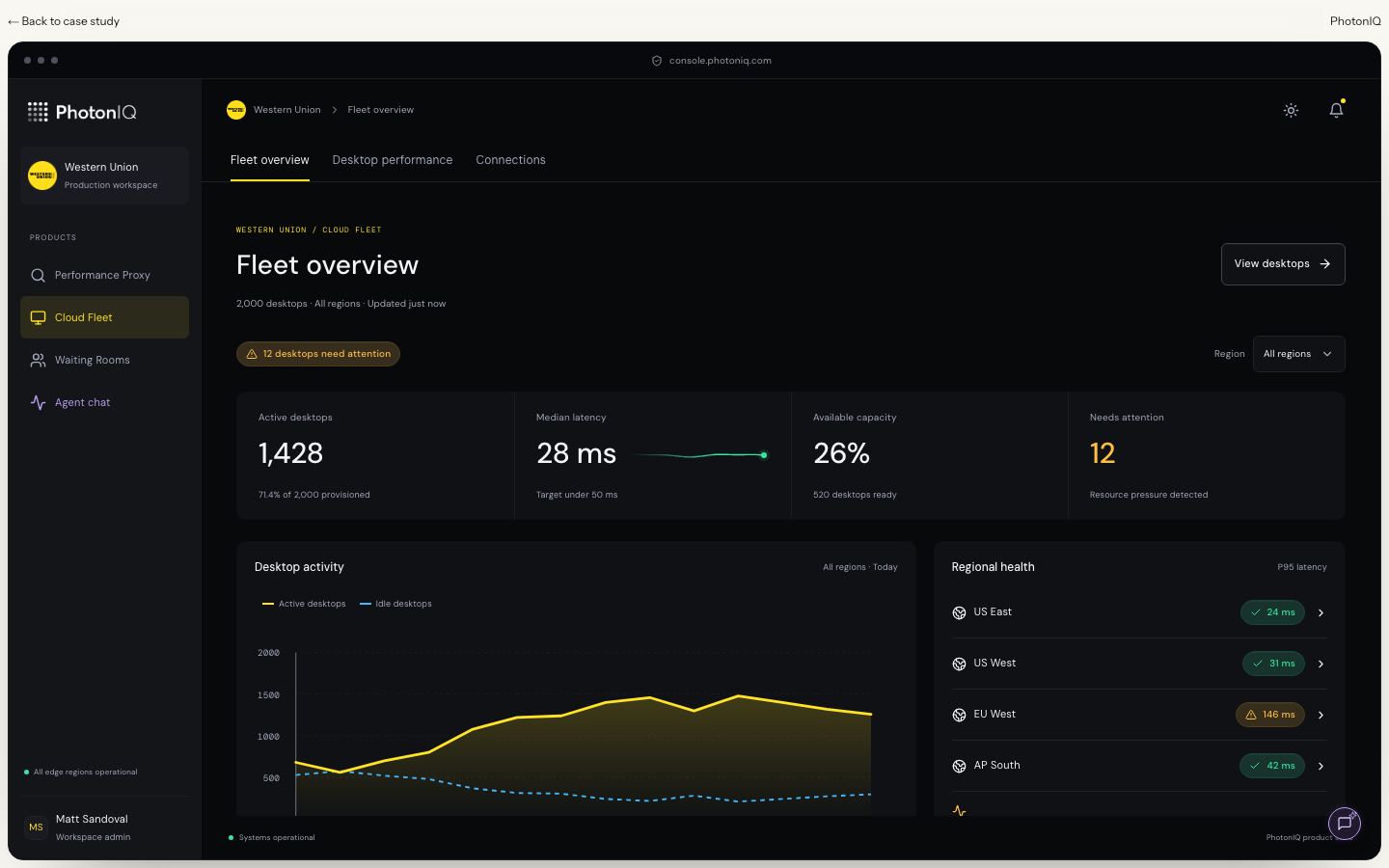Click the site security shield icon in the address bar
Image resolution: width=1389 pixels, height=868 pixels.
coord(657,61)
